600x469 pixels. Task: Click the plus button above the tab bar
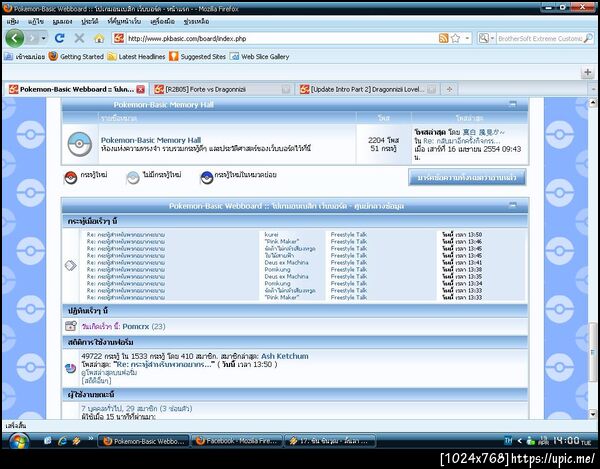[588, 72]
